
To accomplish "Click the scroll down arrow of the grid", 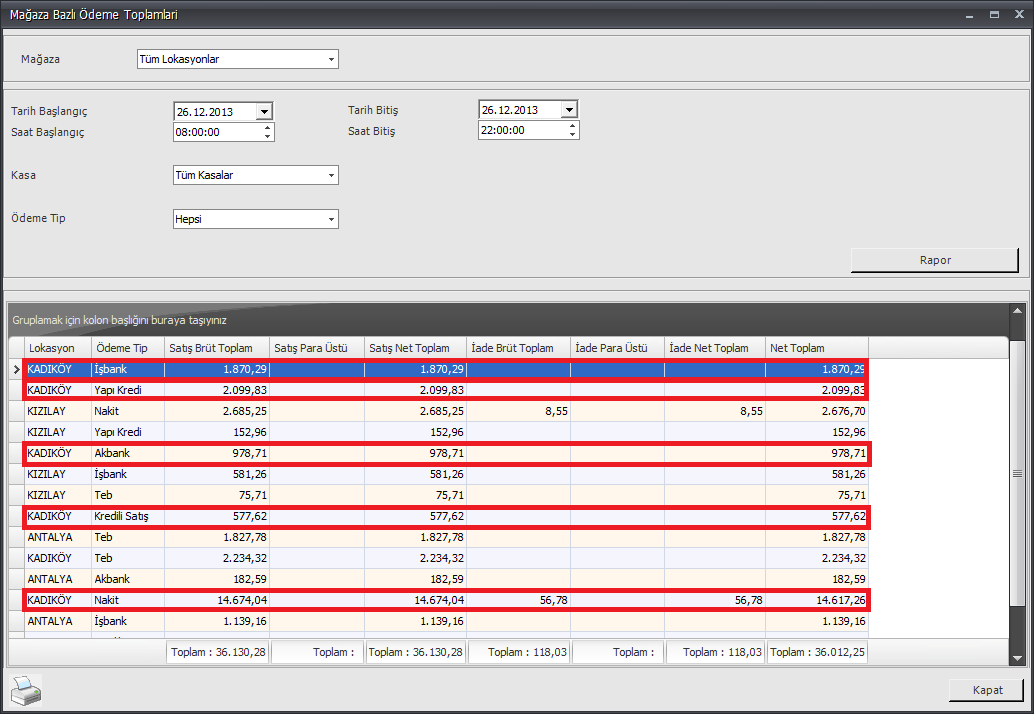I will coord(1017,658).
